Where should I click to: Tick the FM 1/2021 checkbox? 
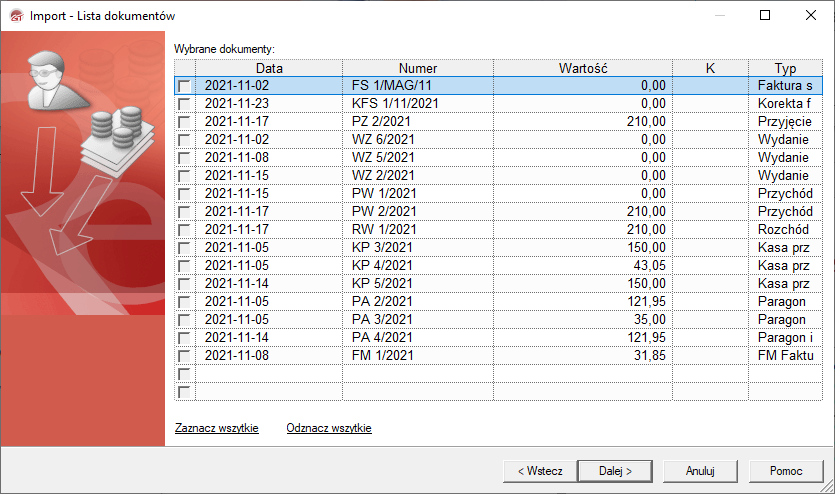click(184, 356)
